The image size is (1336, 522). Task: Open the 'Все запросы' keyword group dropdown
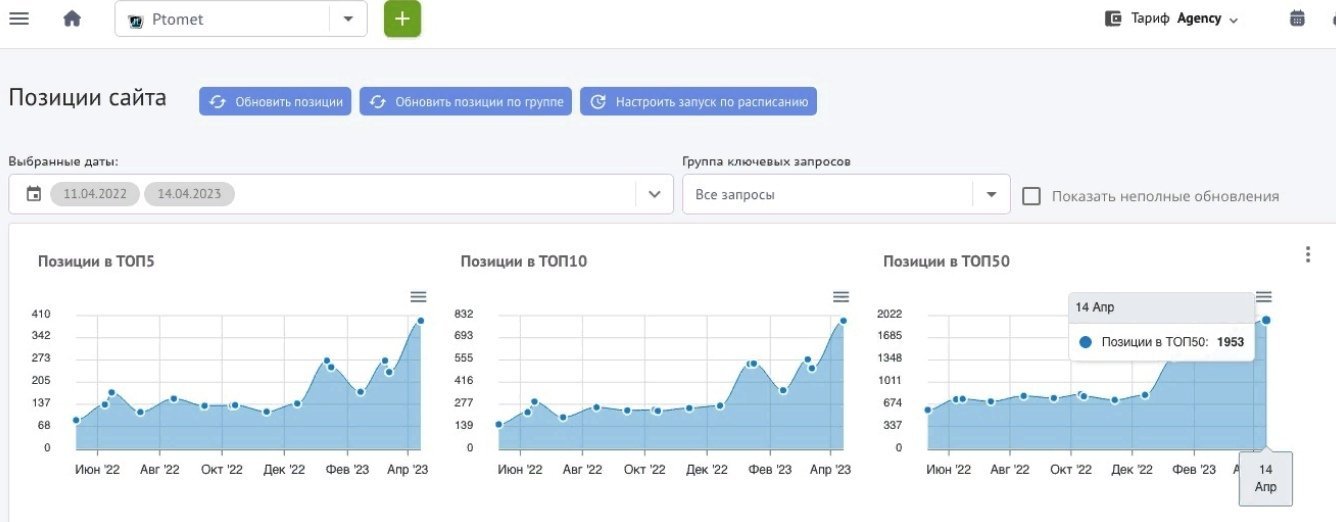click(x=991, y=194)
